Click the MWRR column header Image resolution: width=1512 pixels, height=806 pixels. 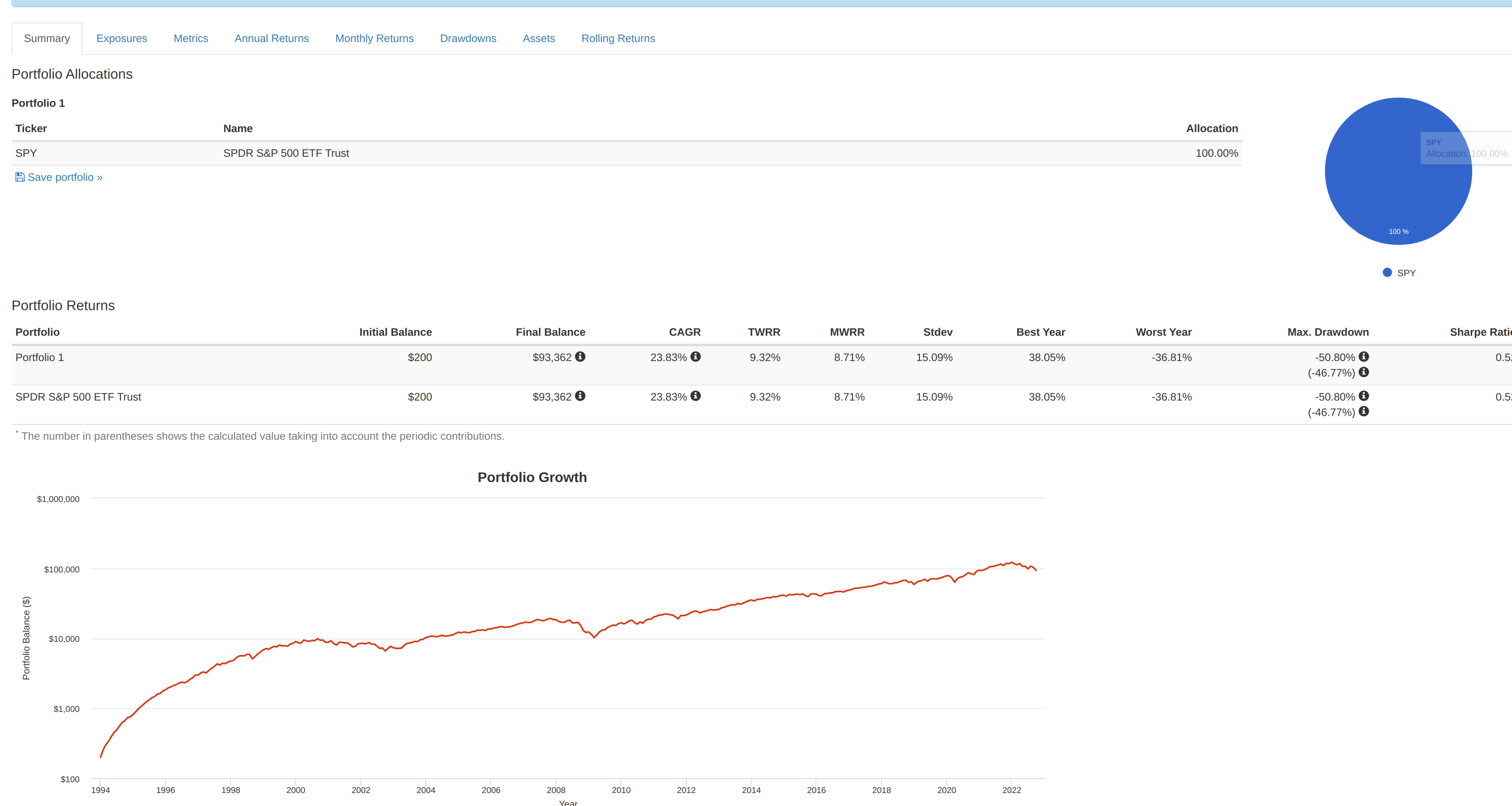(x=847, y=332)
